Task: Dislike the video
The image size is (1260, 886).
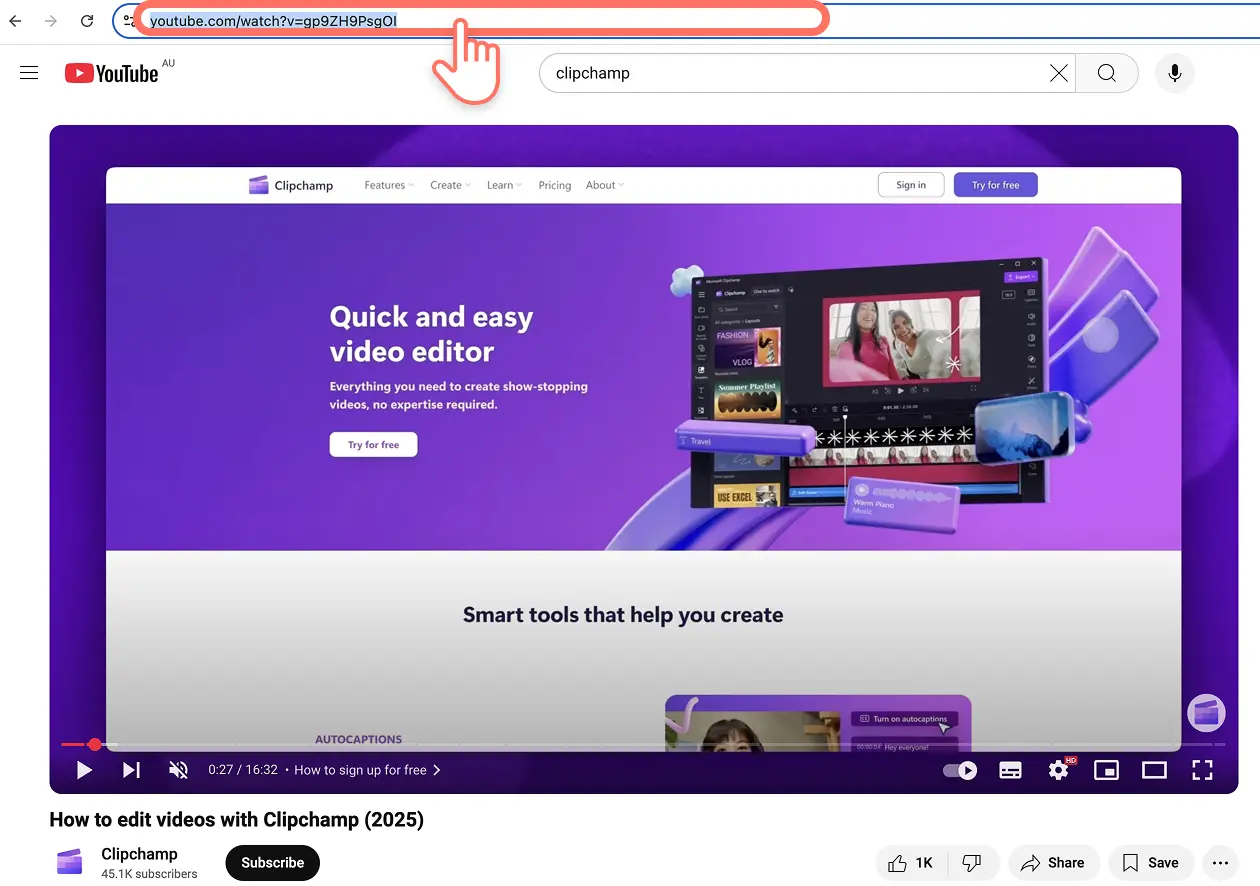Action: pos(971,863)
